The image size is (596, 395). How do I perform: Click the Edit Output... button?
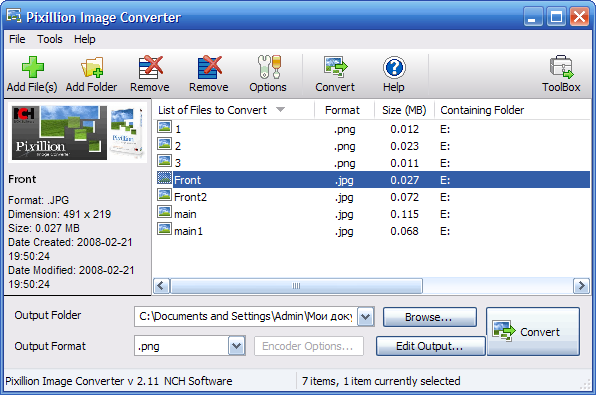tap(430, 346)
